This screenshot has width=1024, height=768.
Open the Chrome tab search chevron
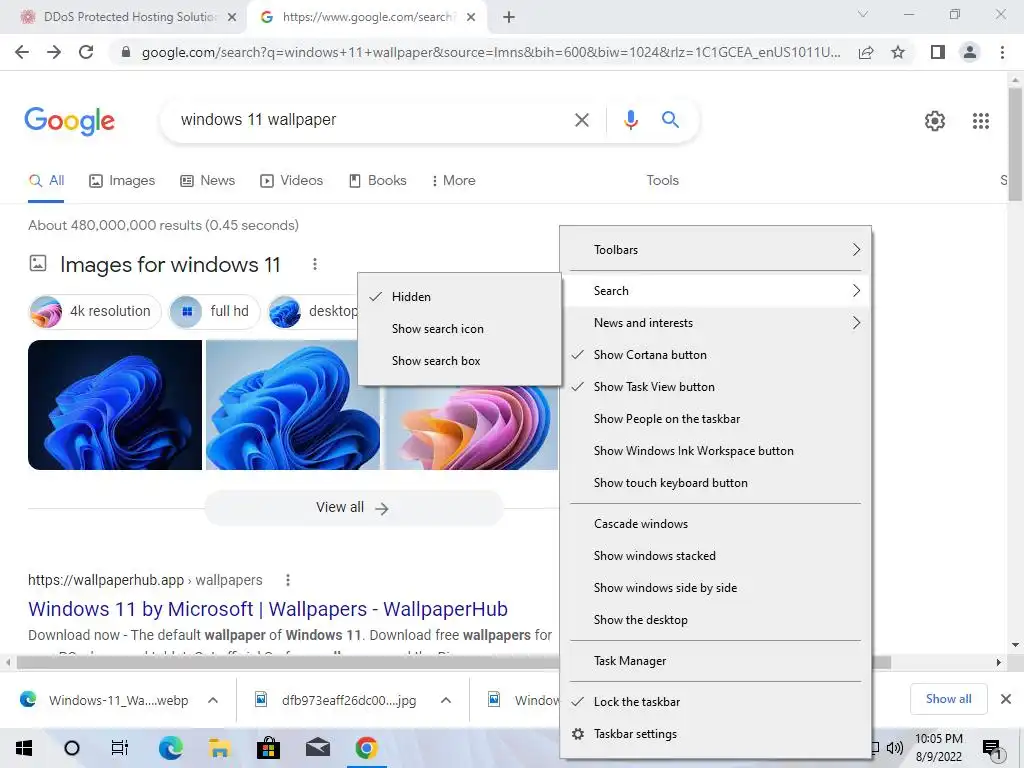click(863, 14)
